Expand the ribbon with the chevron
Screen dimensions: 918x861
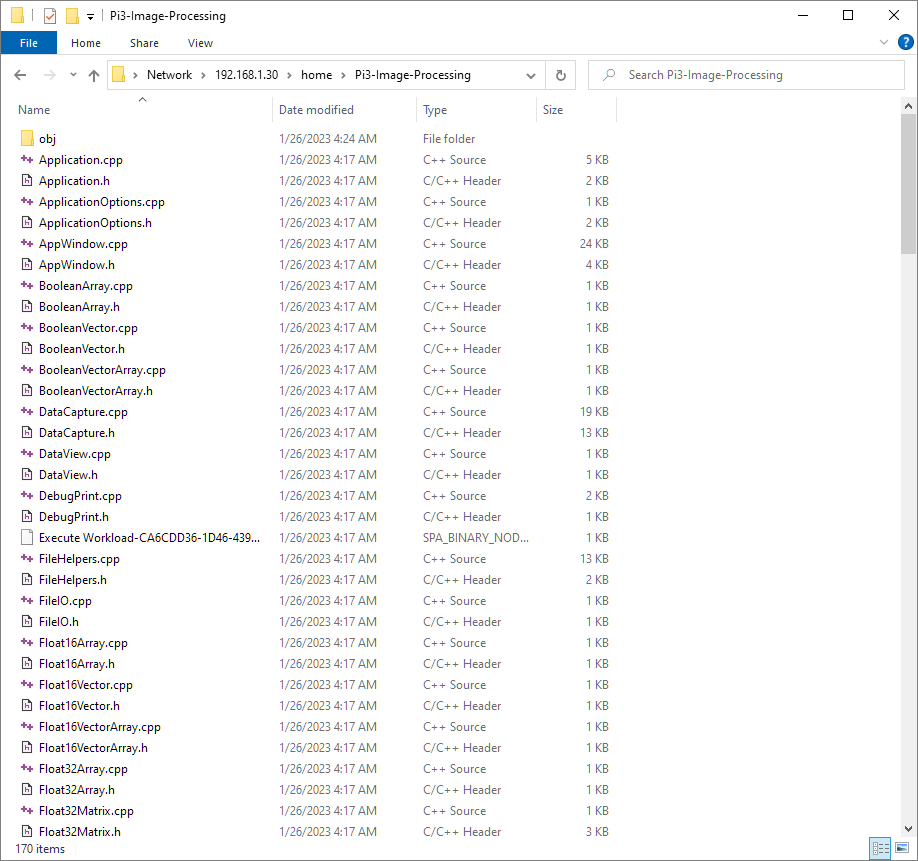[884, 42]
